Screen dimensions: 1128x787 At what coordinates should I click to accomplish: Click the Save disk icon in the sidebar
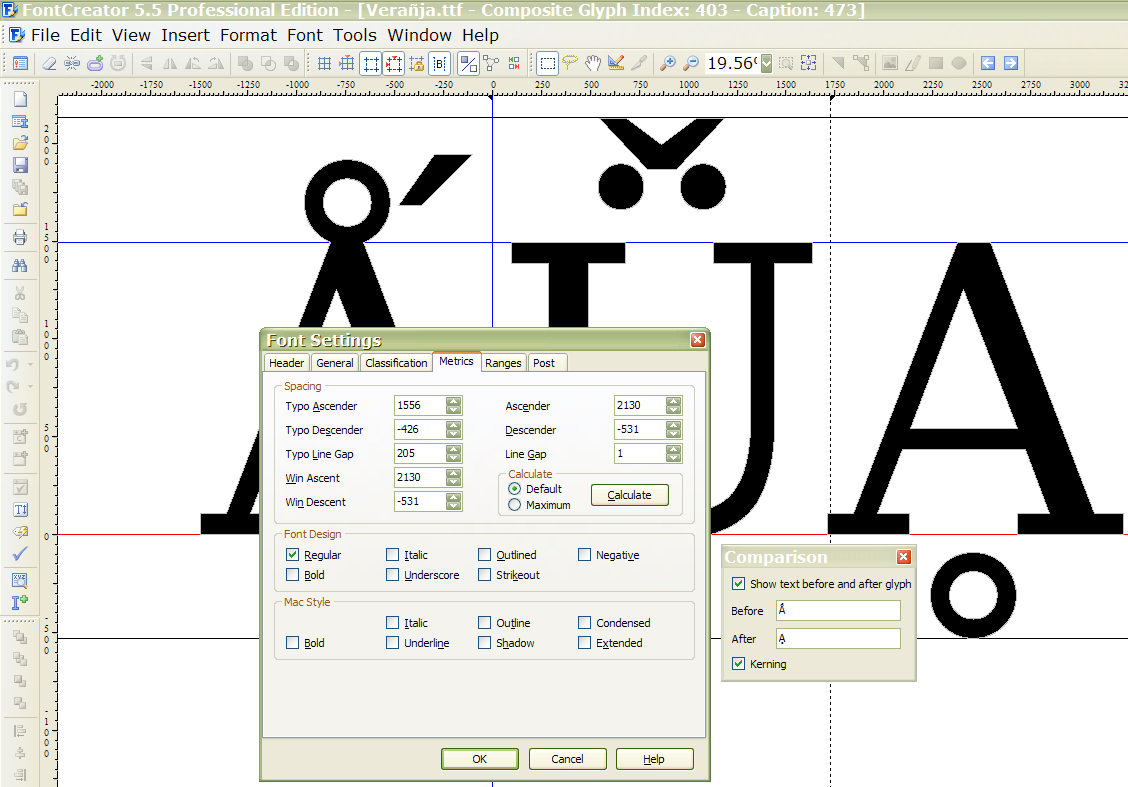[x=19, y=165]
